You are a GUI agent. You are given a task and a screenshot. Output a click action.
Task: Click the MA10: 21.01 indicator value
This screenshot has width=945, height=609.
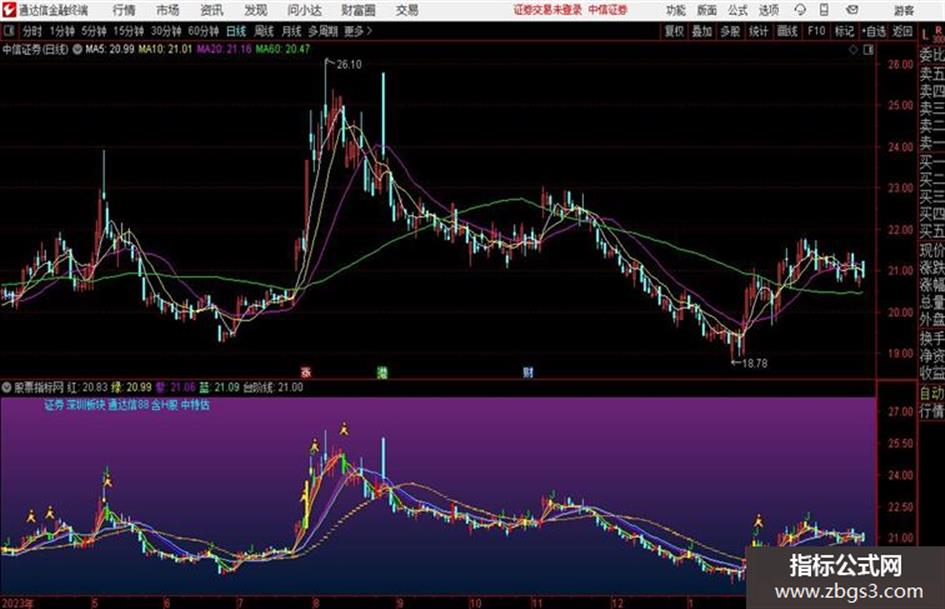coord(165,49)
